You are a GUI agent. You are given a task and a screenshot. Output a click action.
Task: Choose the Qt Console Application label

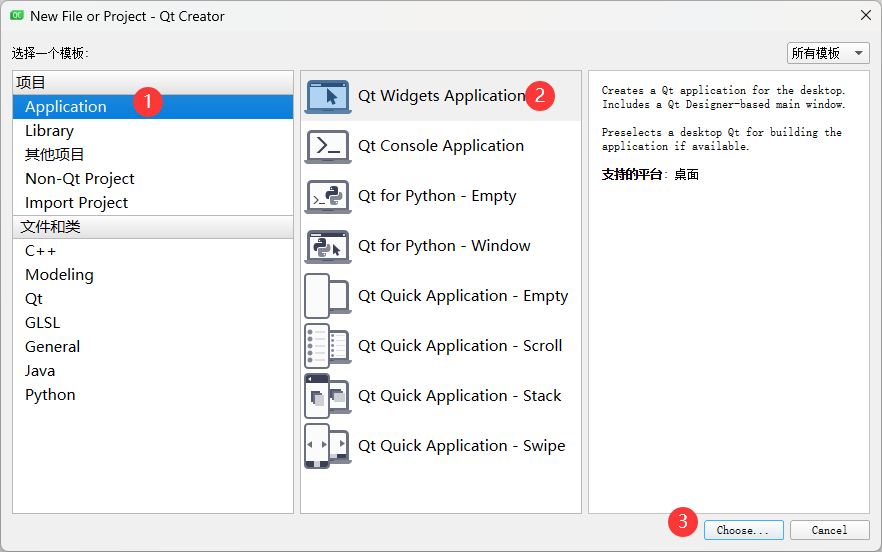pos(441,146)
